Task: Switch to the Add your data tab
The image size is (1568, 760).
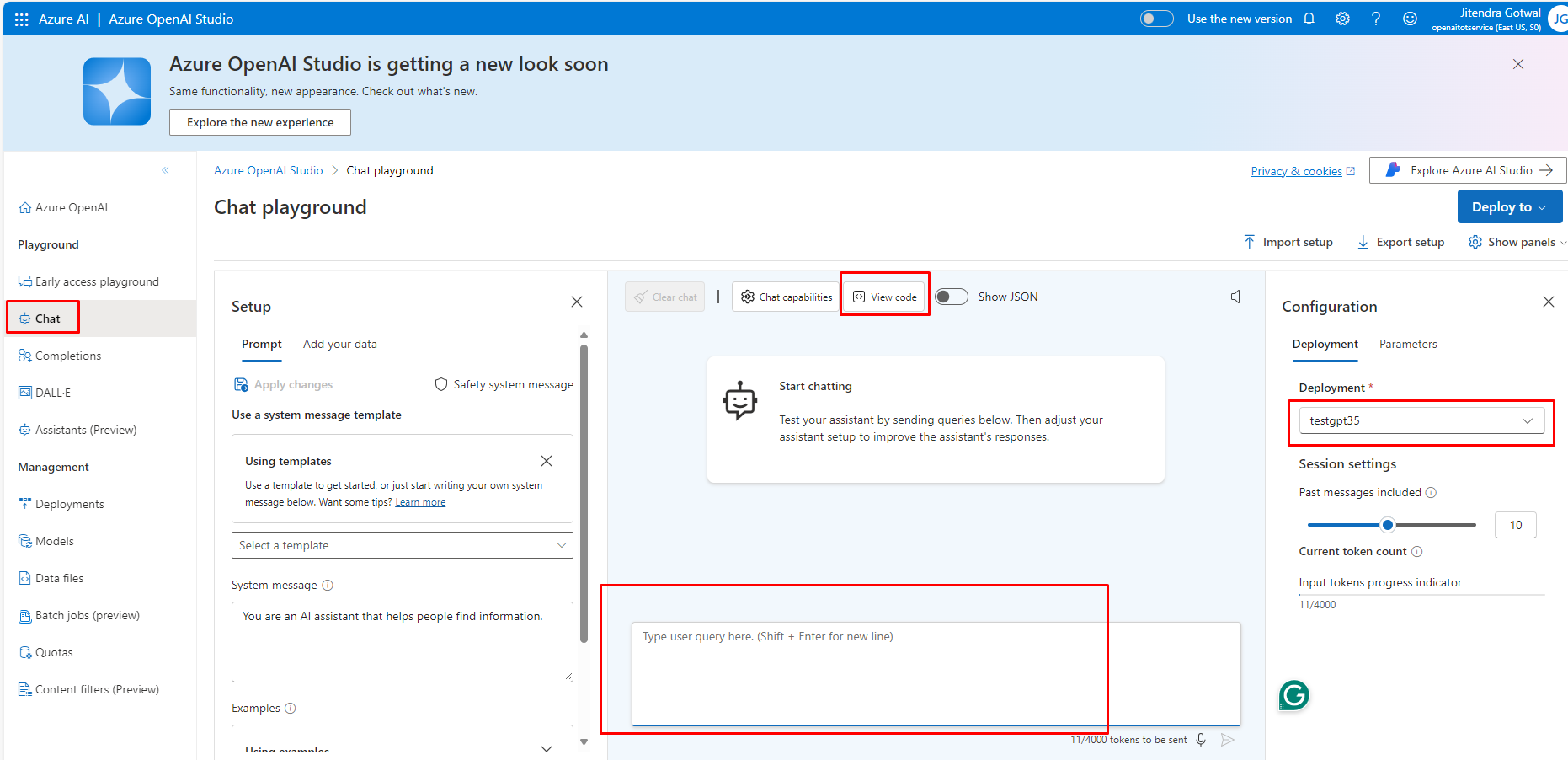Action: click(339, 344)
